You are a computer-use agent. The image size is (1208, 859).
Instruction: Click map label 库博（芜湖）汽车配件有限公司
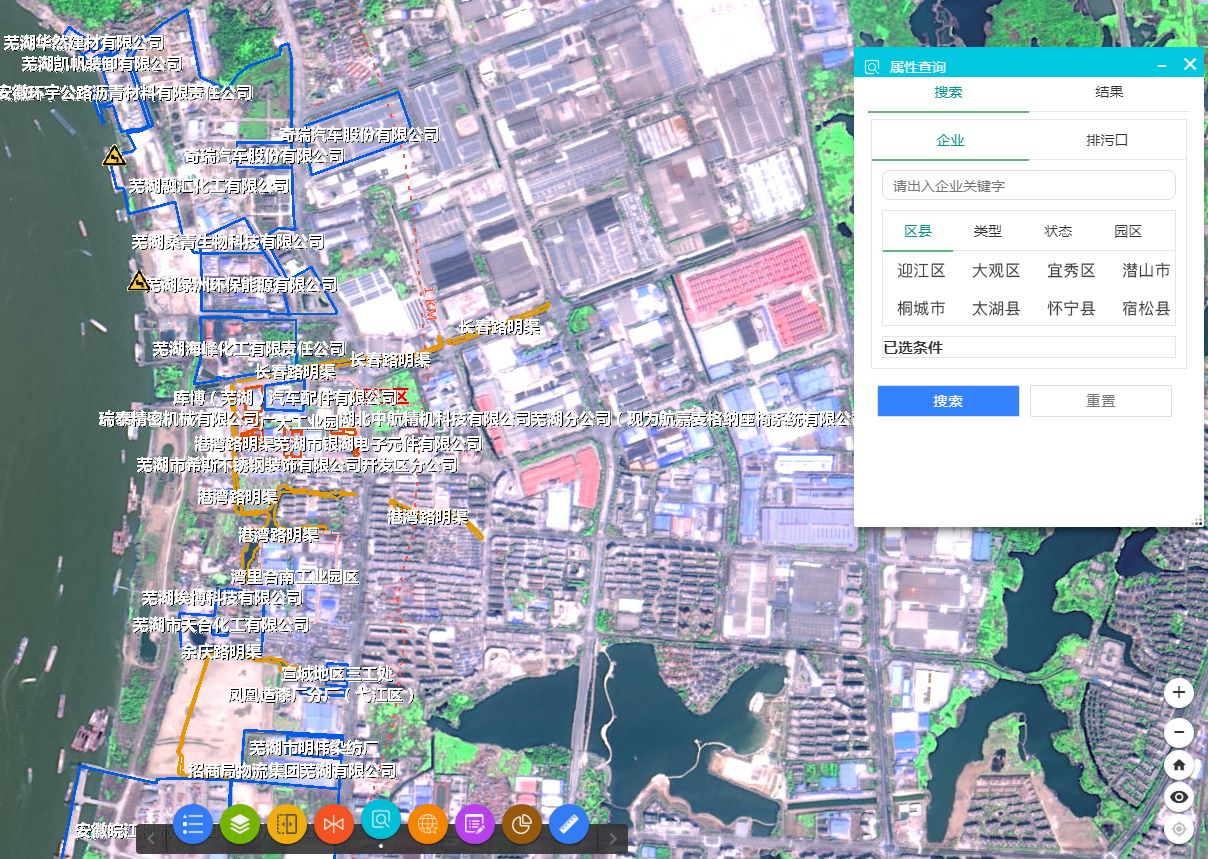(285, 399)
